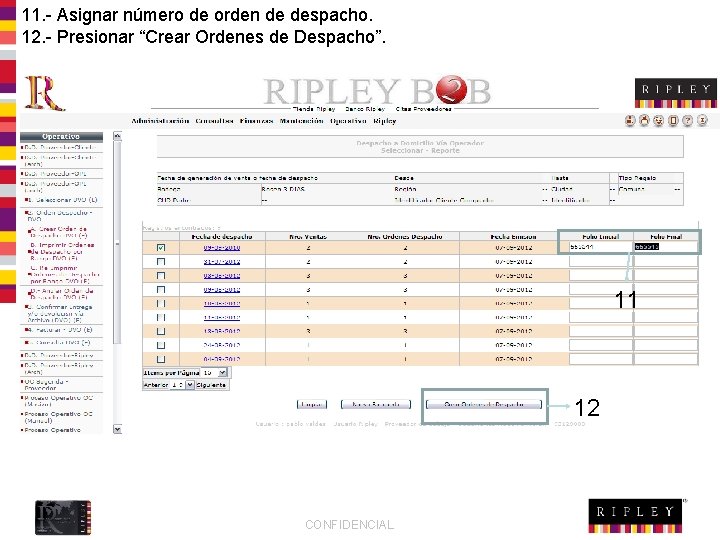Click the Fecha Emisión column header

pyautogui.click(x=513, y=237)
